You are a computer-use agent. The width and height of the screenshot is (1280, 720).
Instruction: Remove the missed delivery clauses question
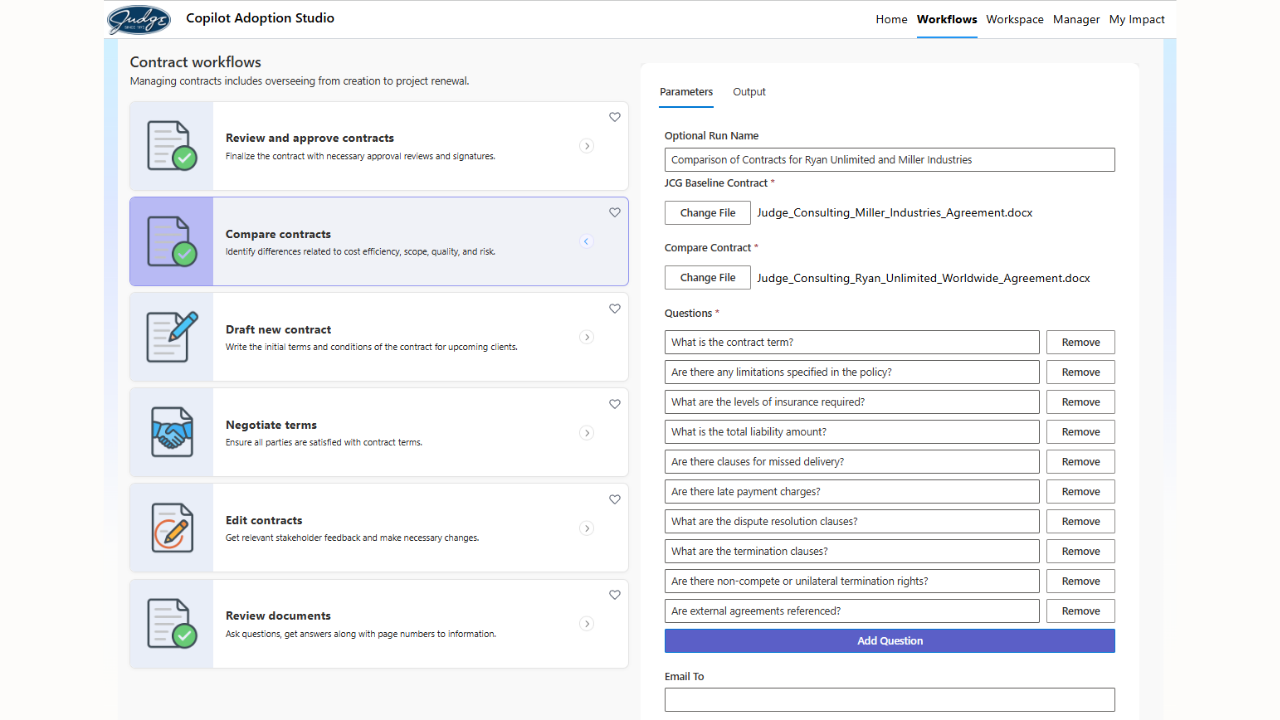(1081, 462)
